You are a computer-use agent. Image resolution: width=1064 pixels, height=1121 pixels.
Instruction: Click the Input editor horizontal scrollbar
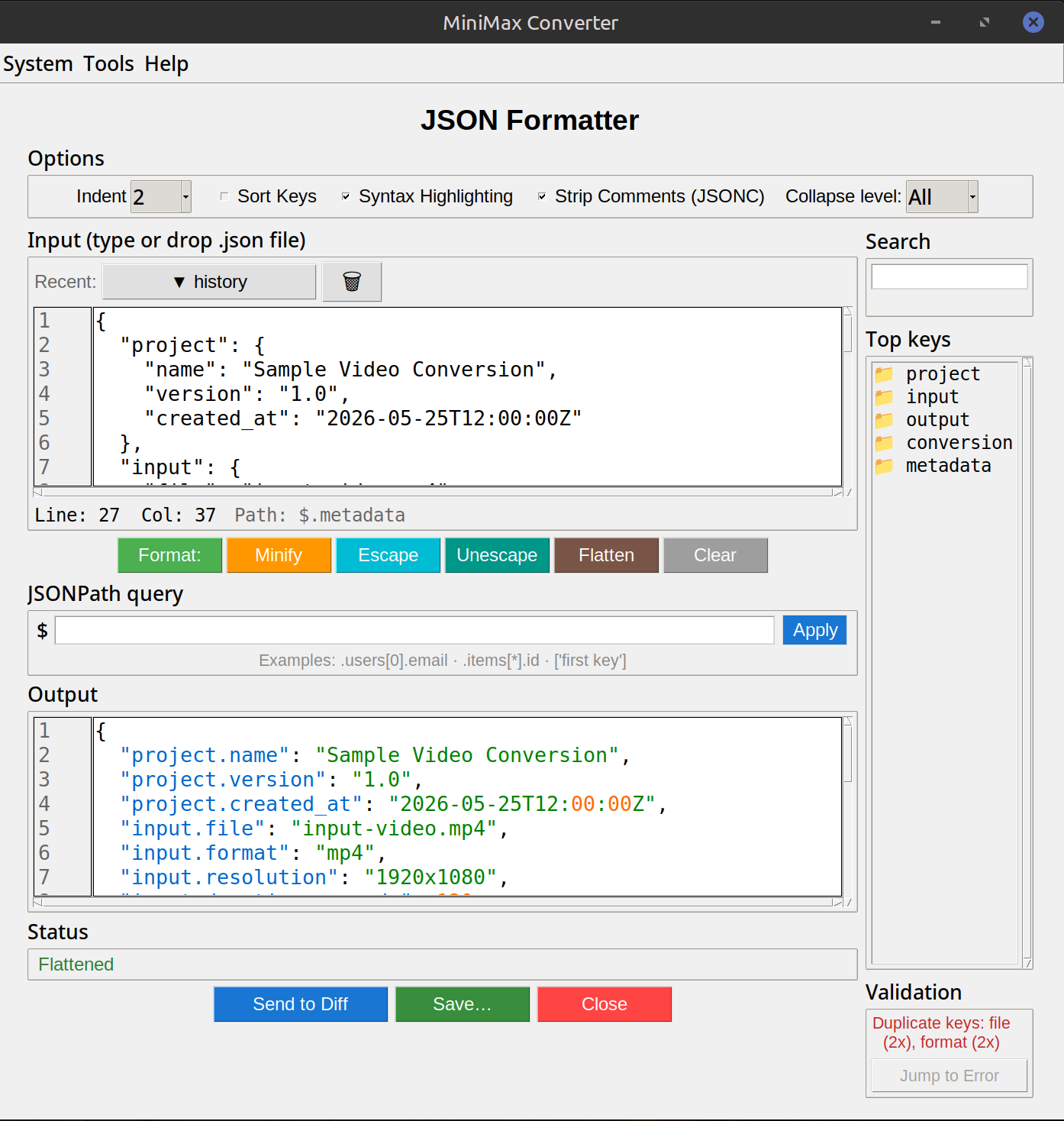coord(437,492)
